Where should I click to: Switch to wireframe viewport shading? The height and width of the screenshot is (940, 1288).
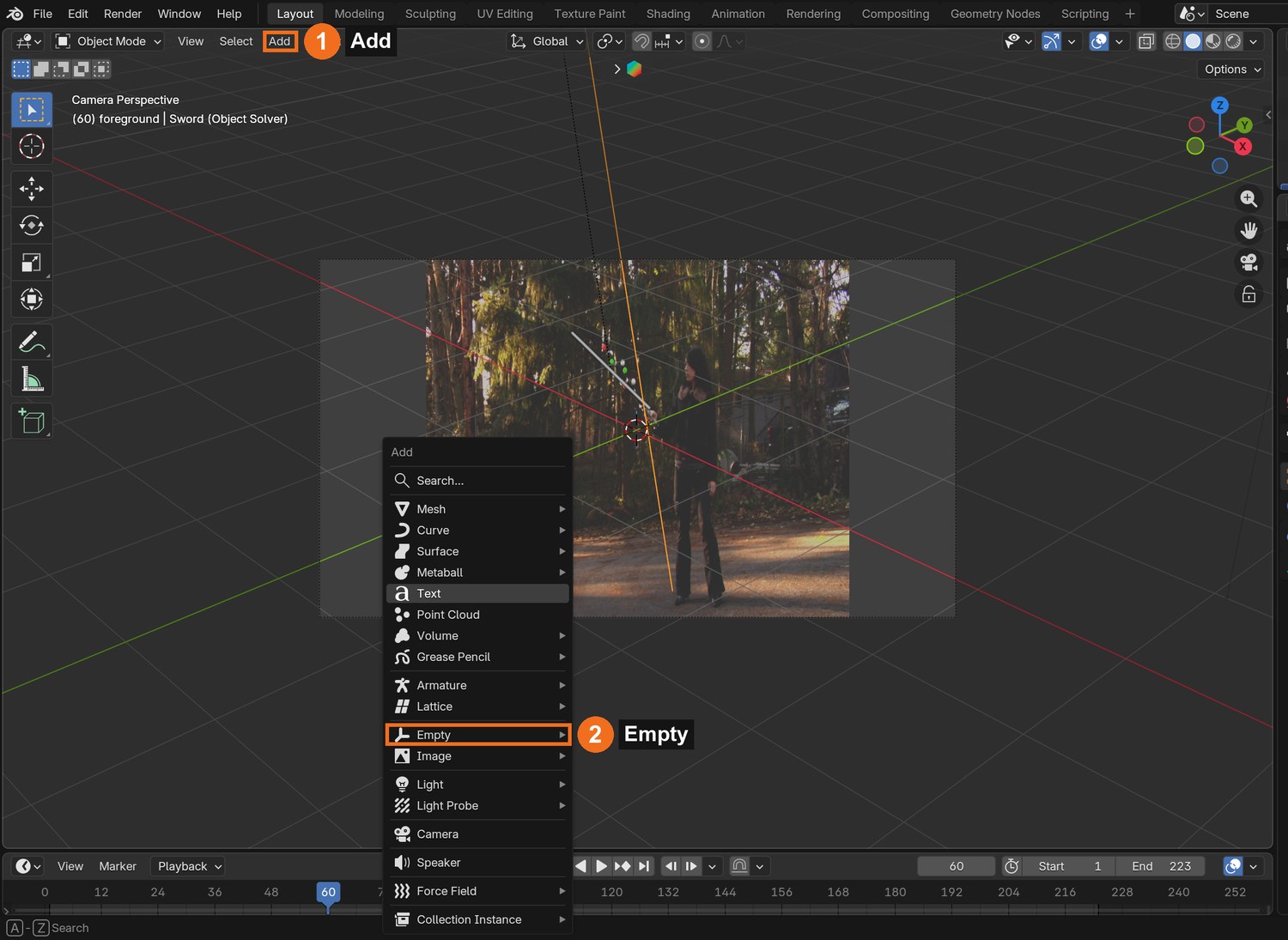pyautogui.click(x=1172, y=41)
